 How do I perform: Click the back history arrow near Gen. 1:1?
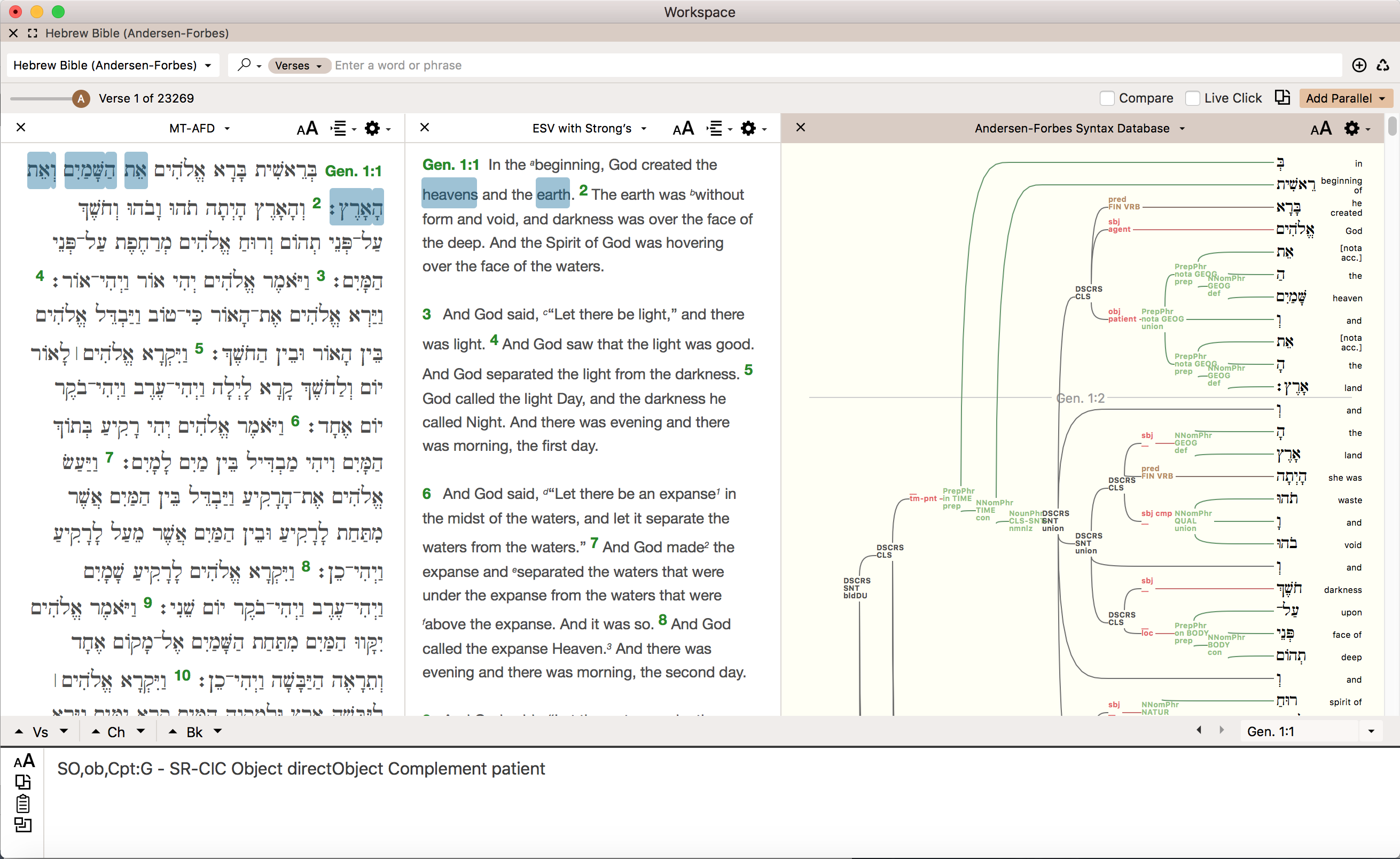[x=1199, y=730]
